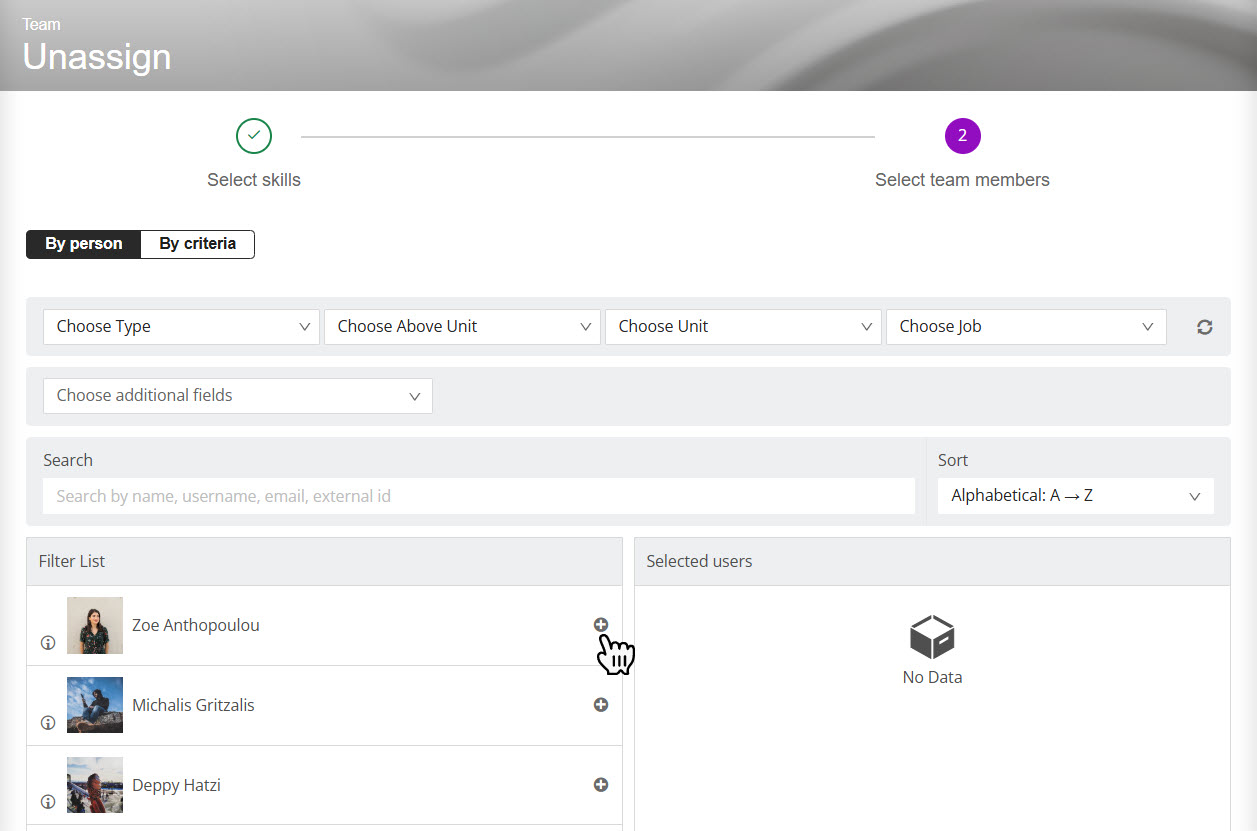1257x831 pixels.
Task: Select Michalis Gritzalis name in filter list
Action: pos(193,705)
